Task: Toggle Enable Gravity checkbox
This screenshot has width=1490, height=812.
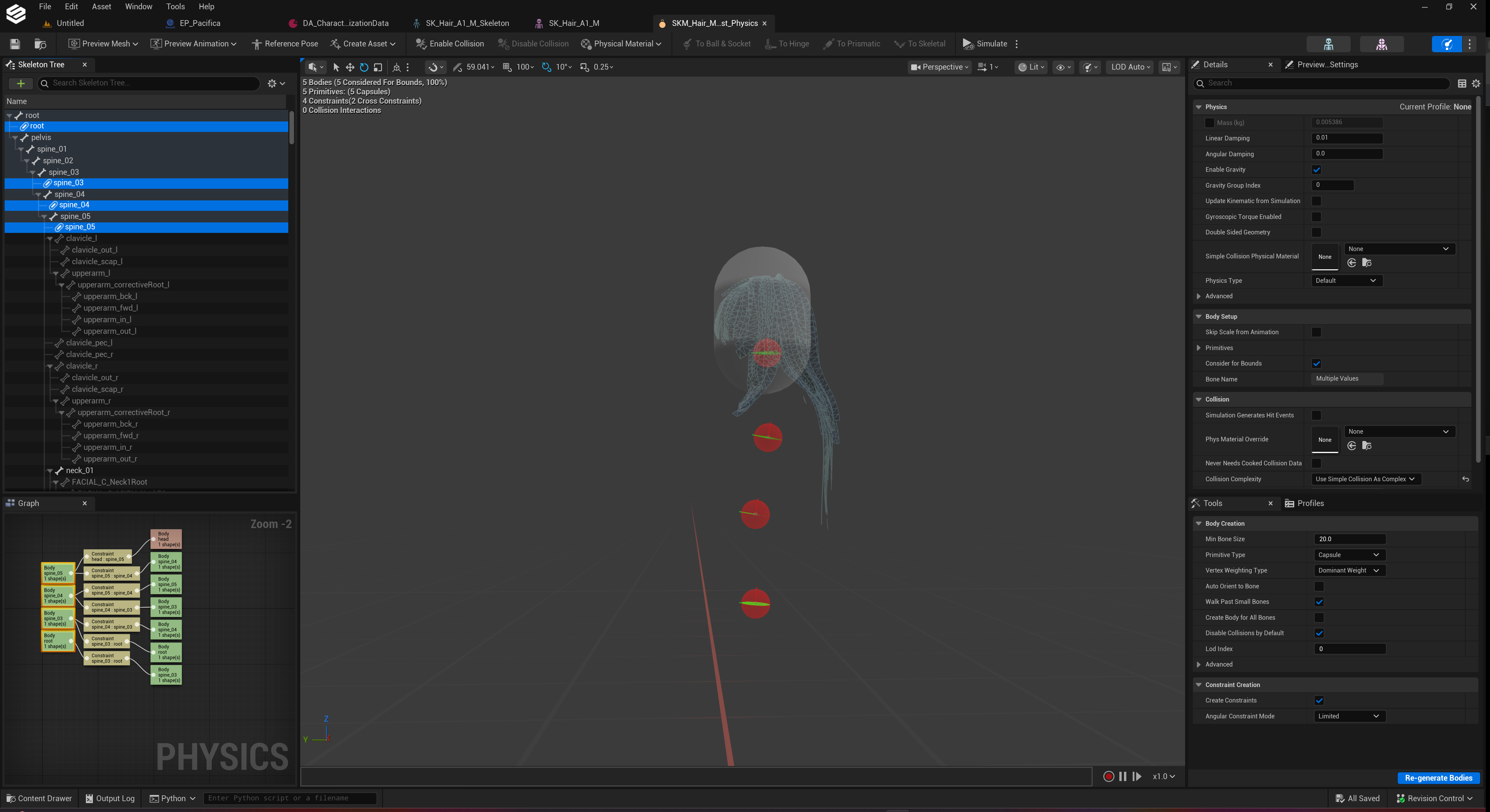Action: [1317, 169]
